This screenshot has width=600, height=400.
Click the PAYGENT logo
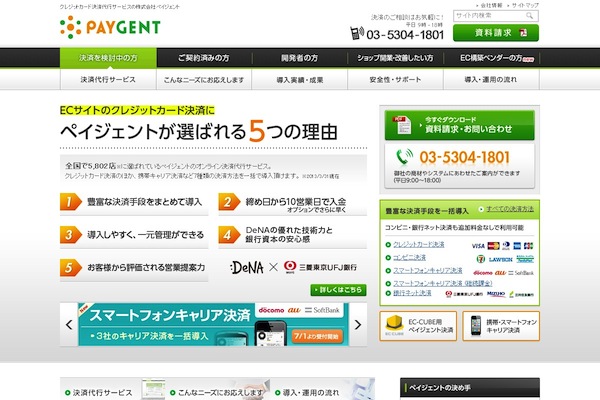tap(110, 27)
